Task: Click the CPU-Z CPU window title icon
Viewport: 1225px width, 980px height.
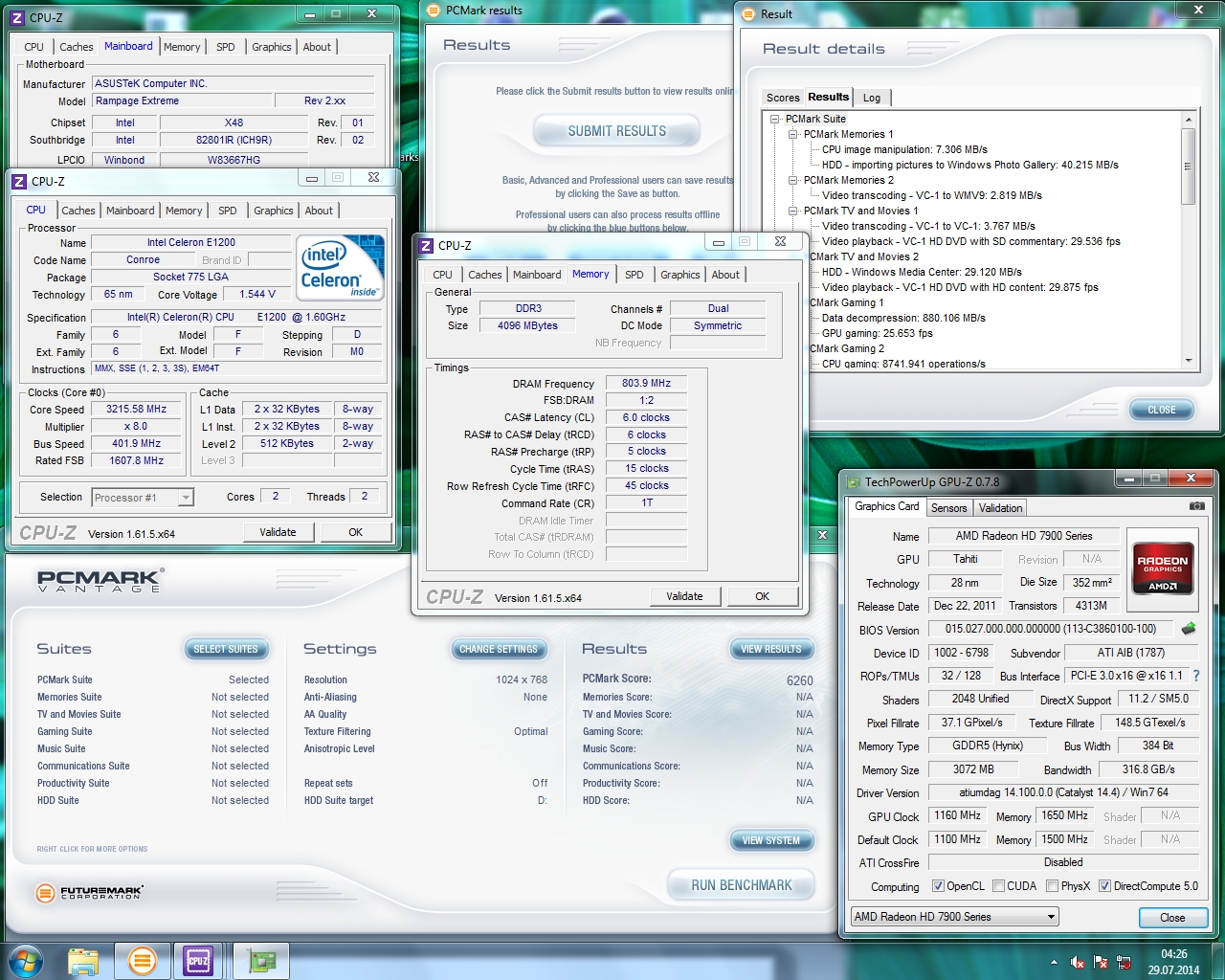Action: coord(20,181)
